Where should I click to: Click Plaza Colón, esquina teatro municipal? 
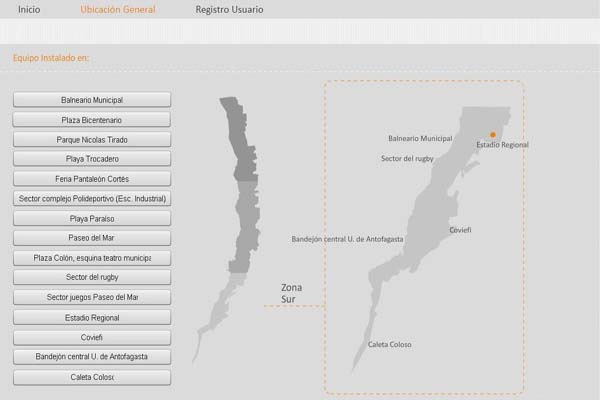(92, 258)
